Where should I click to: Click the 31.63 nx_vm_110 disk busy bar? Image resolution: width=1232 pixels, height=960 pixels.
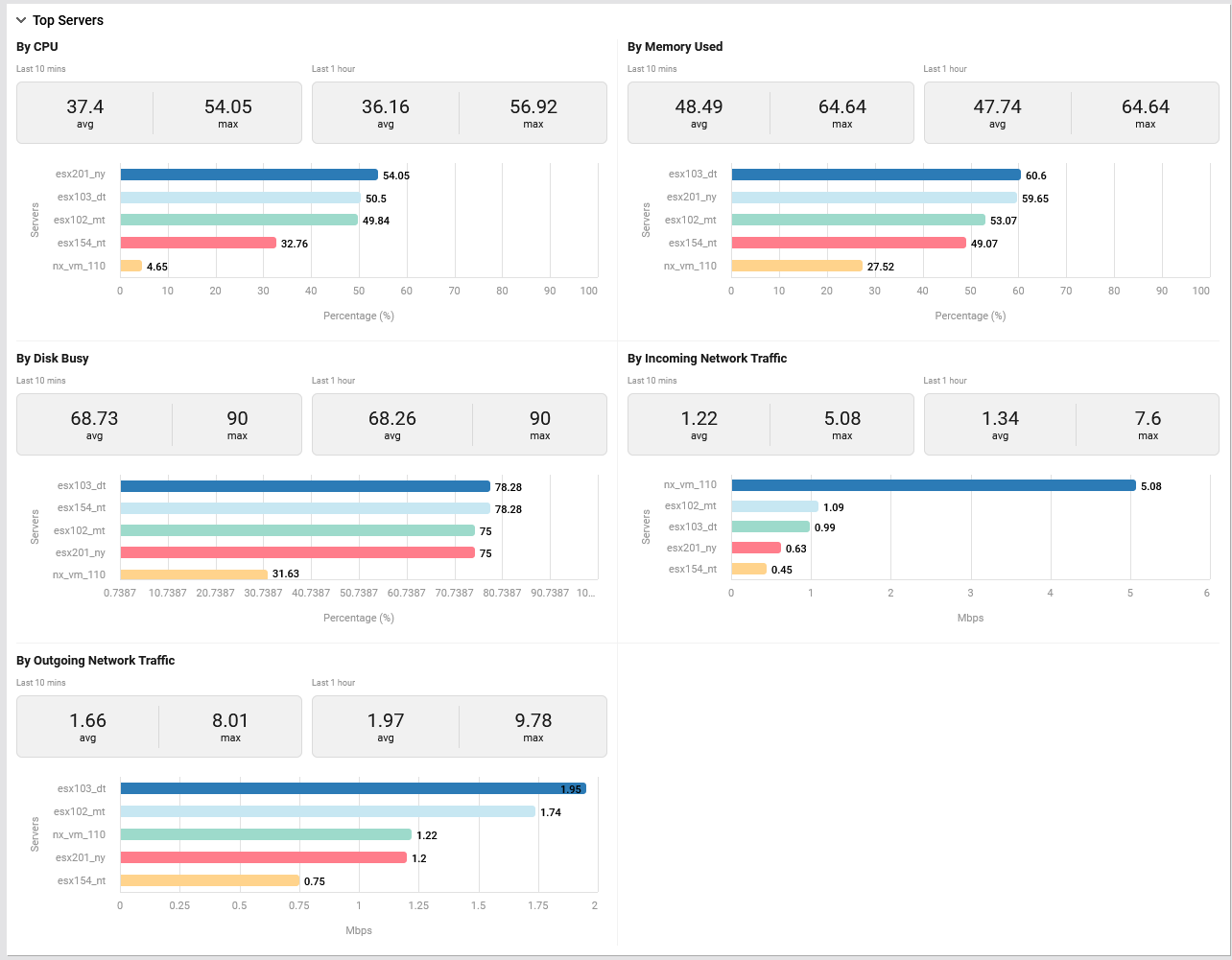click(193, 574)
